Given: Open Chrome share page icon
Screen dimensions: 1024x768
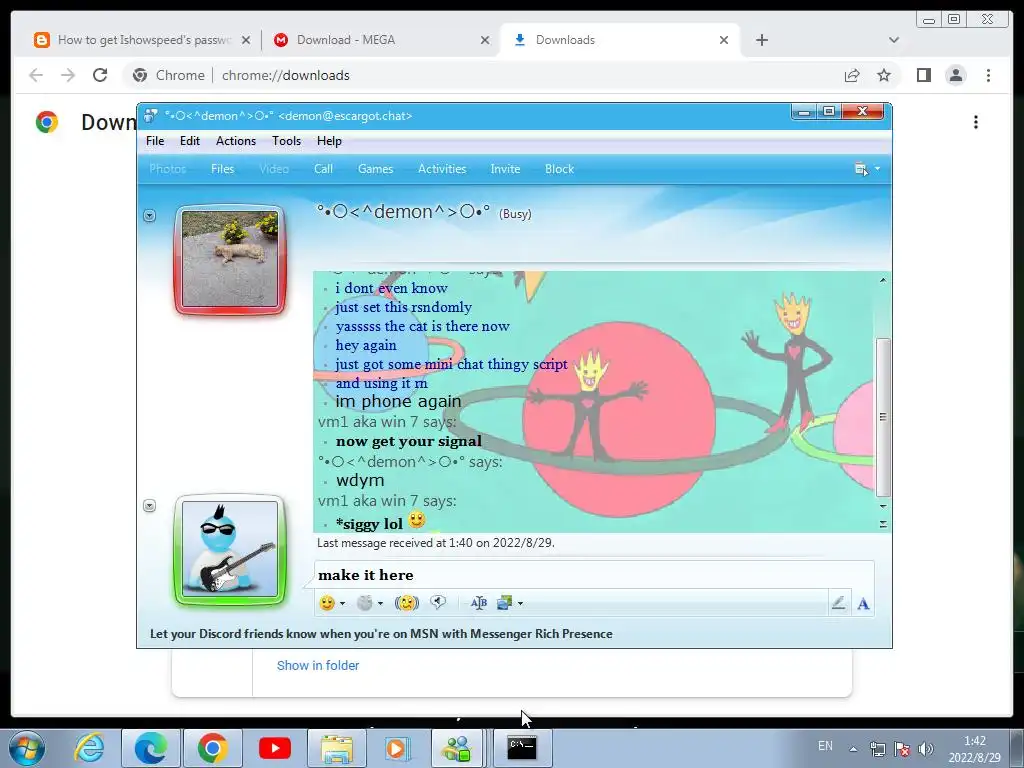Looking at the screenshot, I should pos(852,75).
